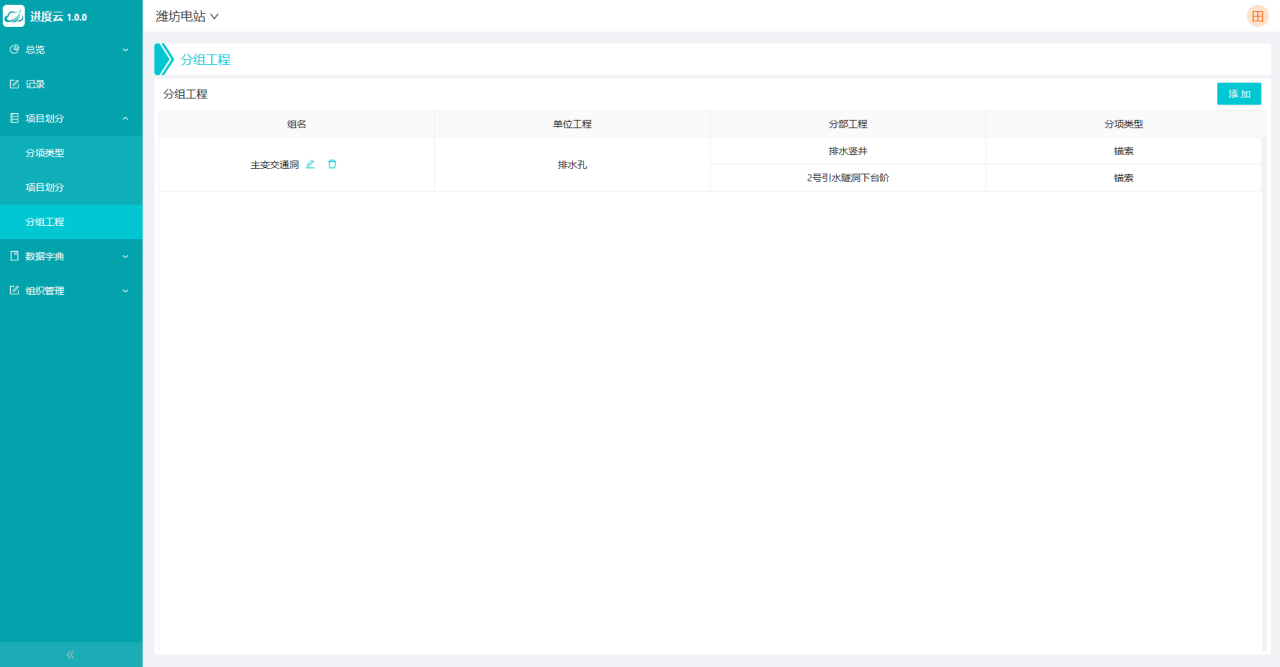Viewport: 1280px width, 667px height.
Task: Click the 数据字典 book icon in the sidebar
Action: pos(14,256)
